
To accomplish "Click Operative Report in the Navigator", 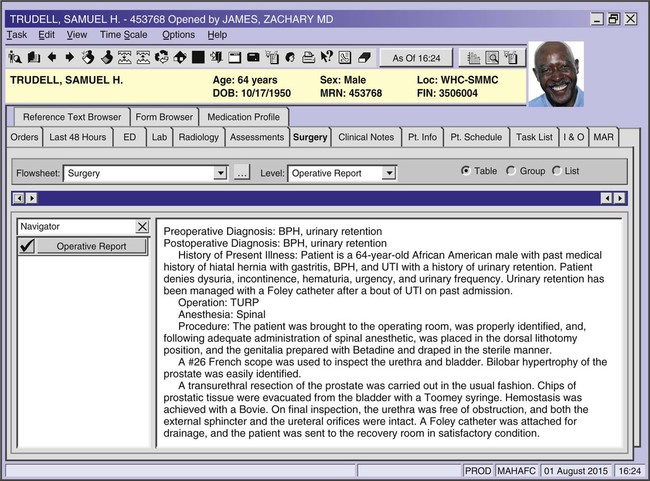I will point(91,246).
